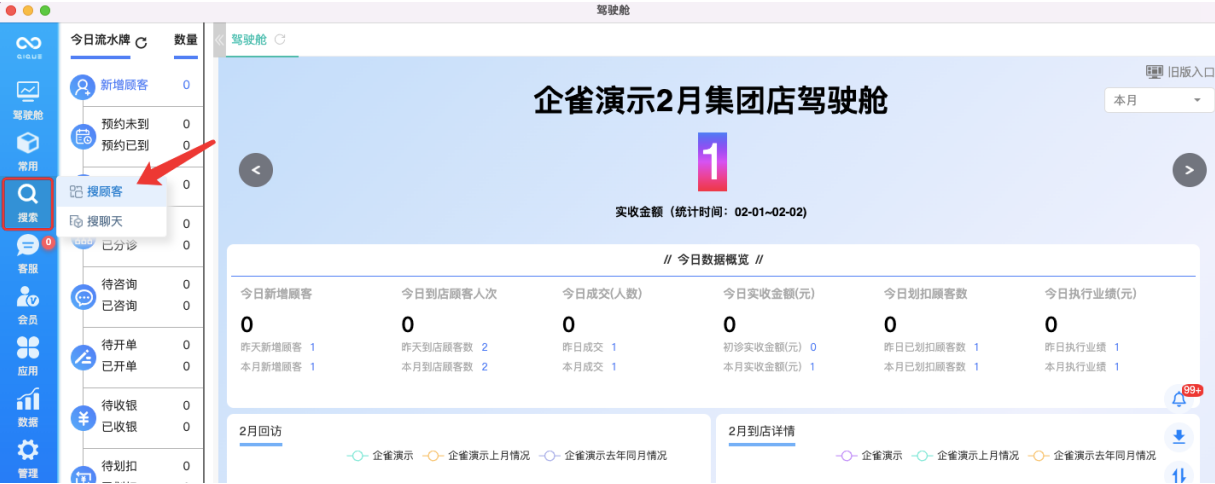
Task: Click the 初诊实收金额(元) value 0
Action: [x=813, y=347]
